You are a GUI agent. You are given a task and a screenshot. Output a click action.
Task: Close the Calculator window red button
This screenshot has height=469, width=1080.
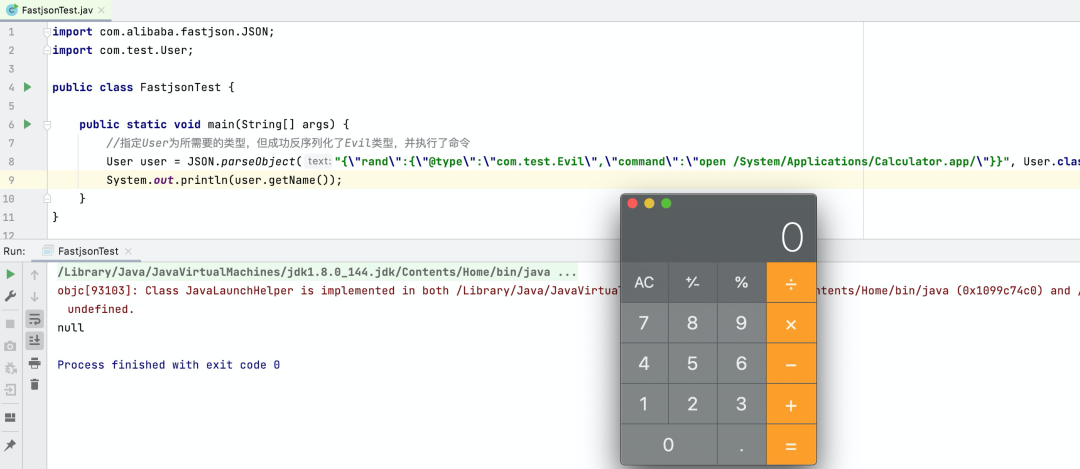coord(632,203)
